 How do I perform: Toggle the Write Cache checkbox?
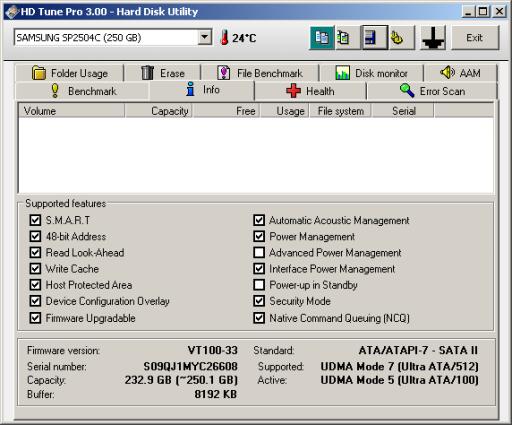(35, 269)
